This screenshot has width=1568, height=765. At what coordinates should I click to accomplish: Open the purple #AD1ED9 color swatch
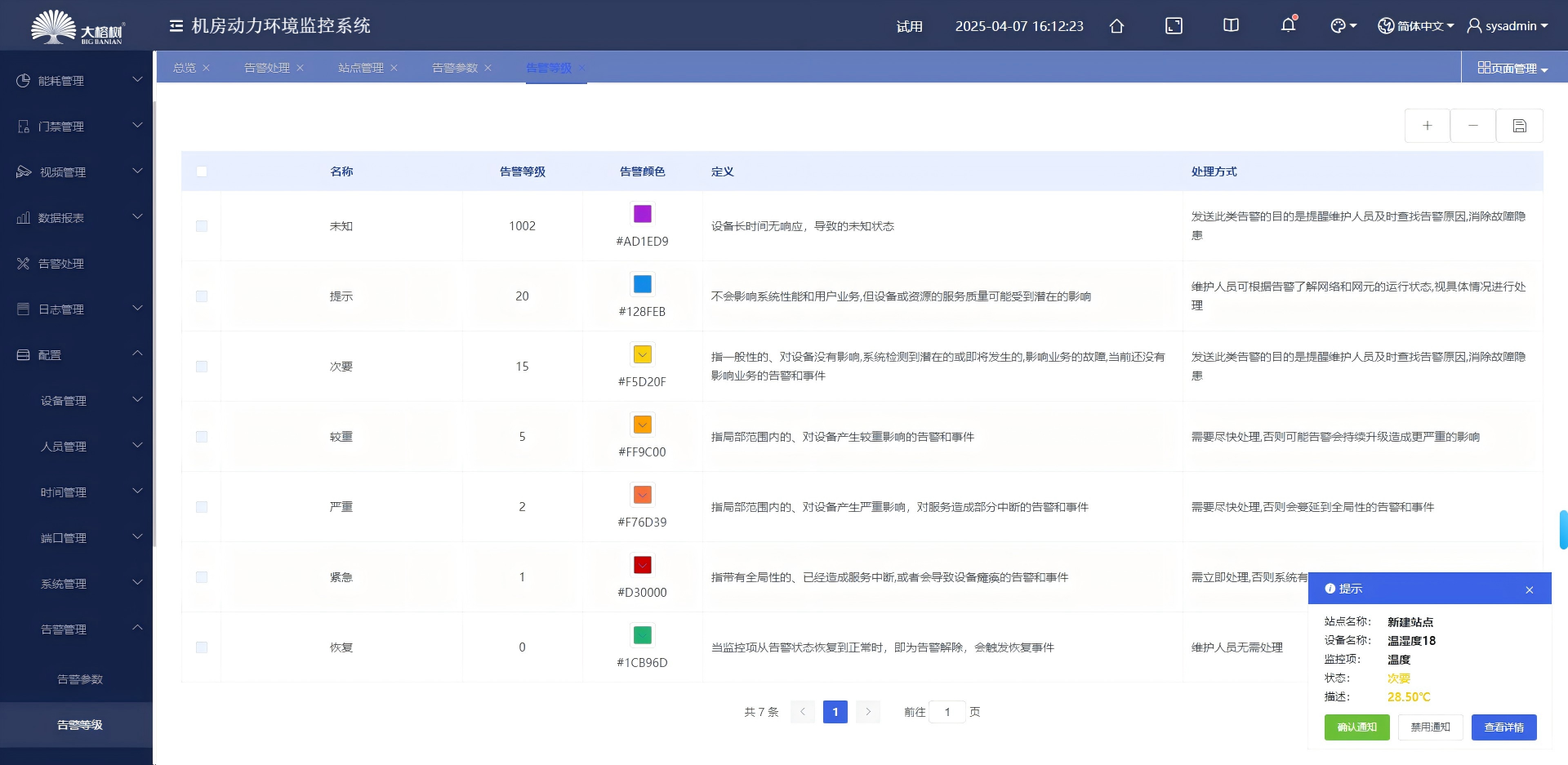643,214
